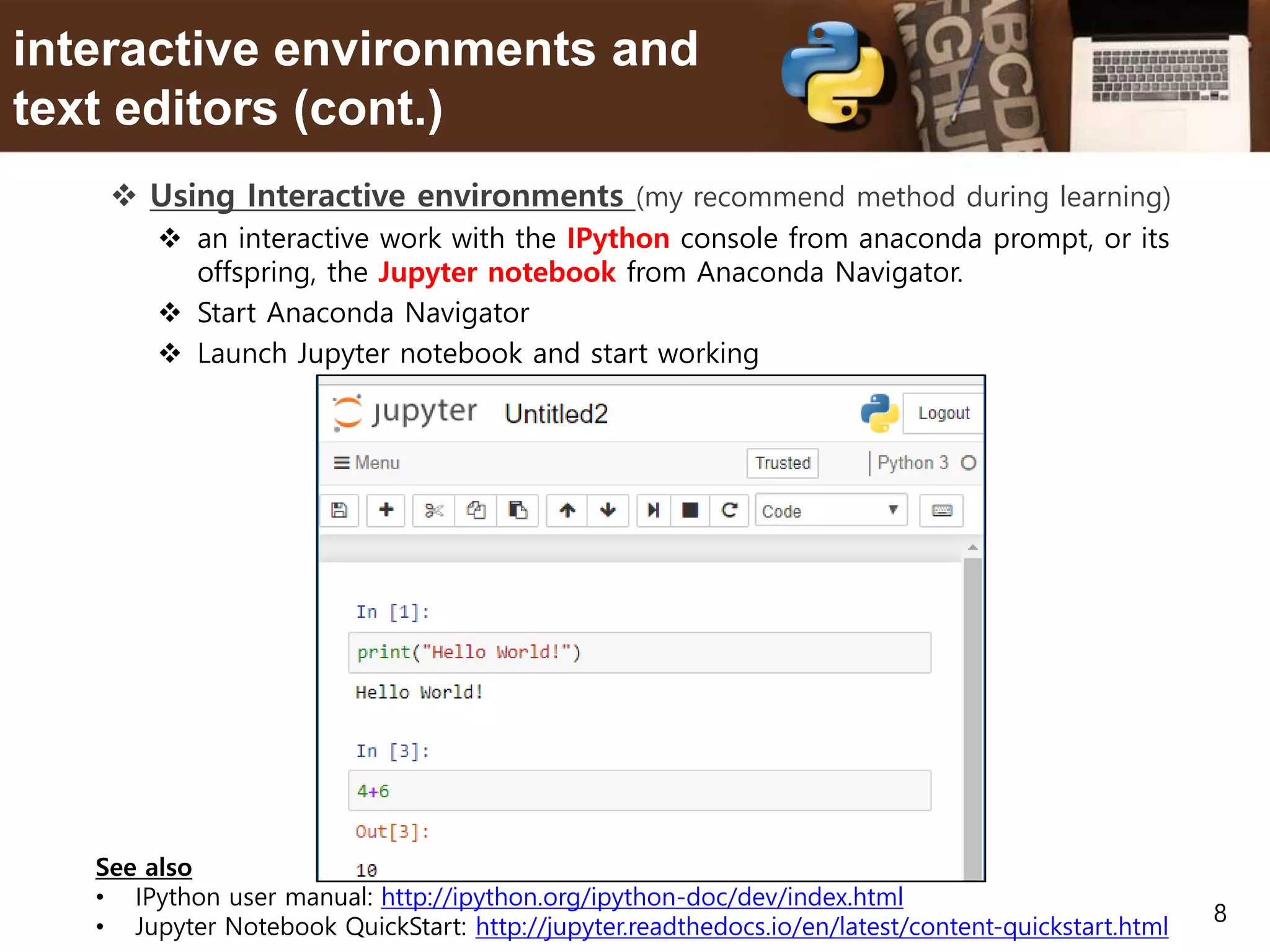This screenshot has width=1270, height=952.
Task: Toggle the Trusted notebook indicator
Action: (783, 464)
